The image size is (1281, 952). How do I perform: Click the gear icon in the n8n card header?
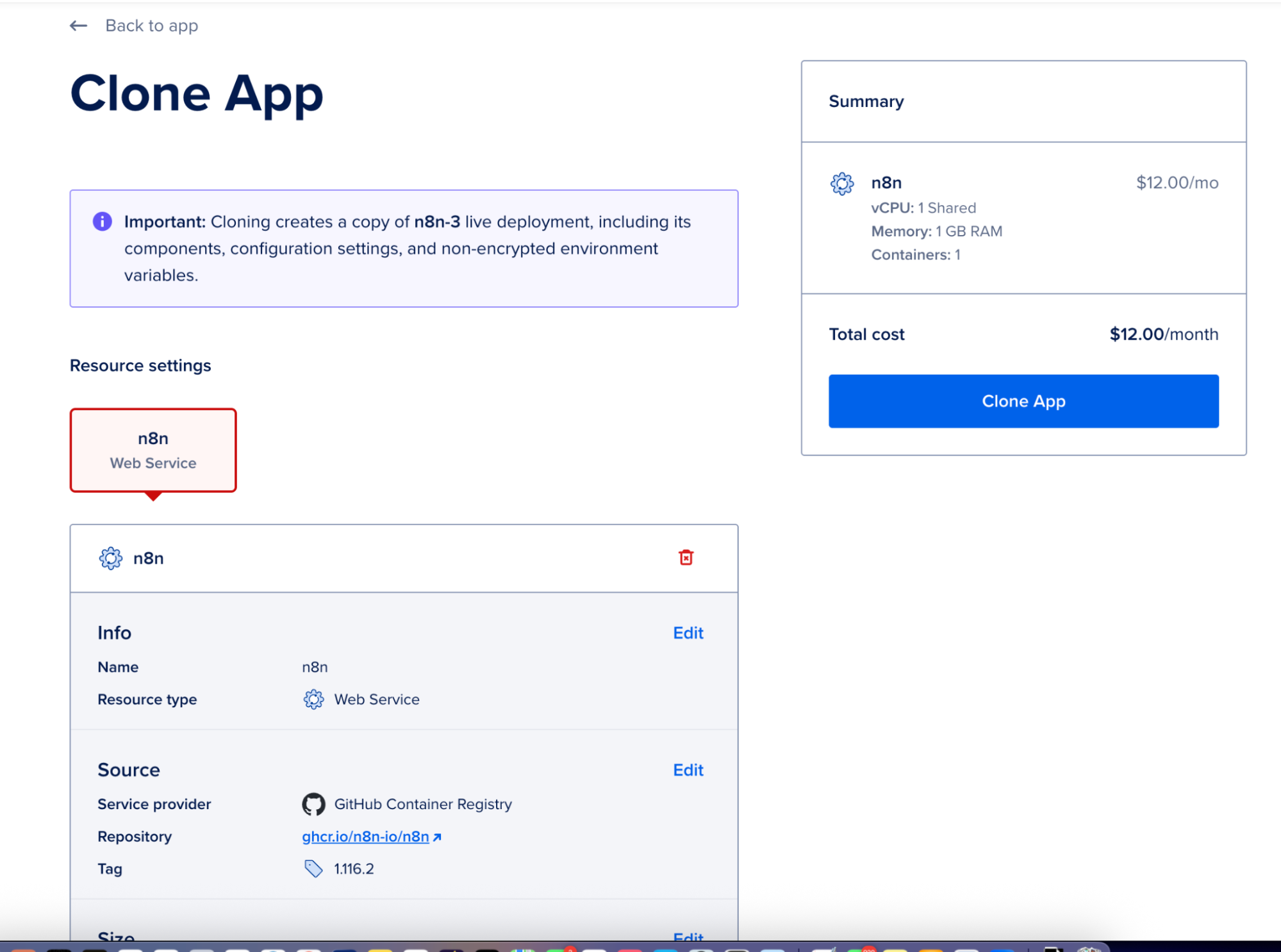110,557
